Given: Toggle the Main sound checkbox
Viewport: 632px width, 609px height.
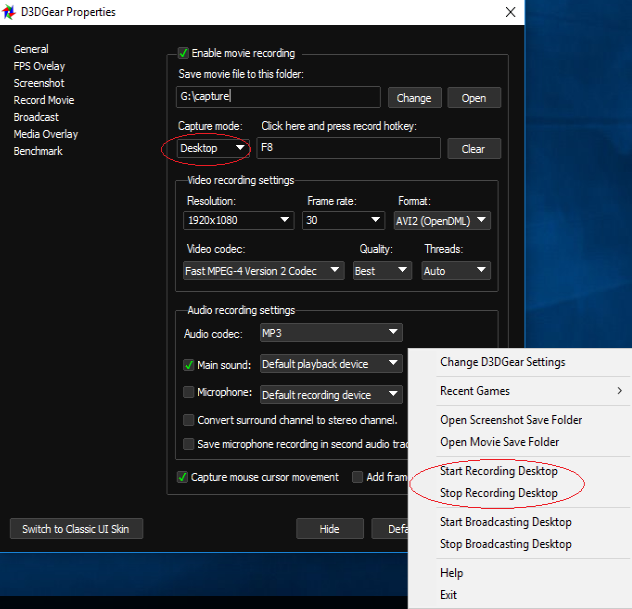Looking at the screenshot, I should tap(188, 365).
